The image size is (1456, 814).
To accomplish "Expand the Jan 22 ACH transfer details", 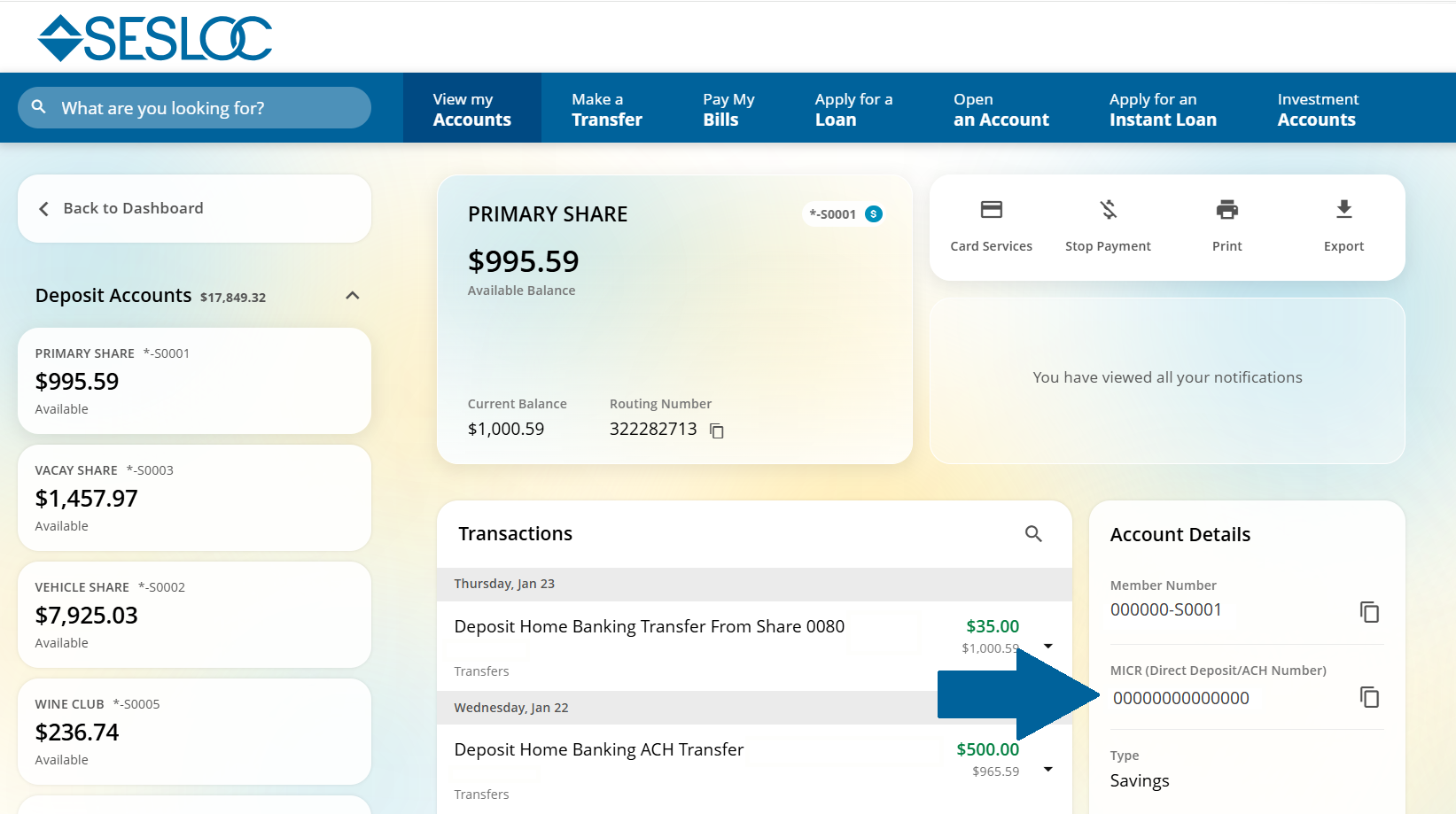I will (1049, 770).
